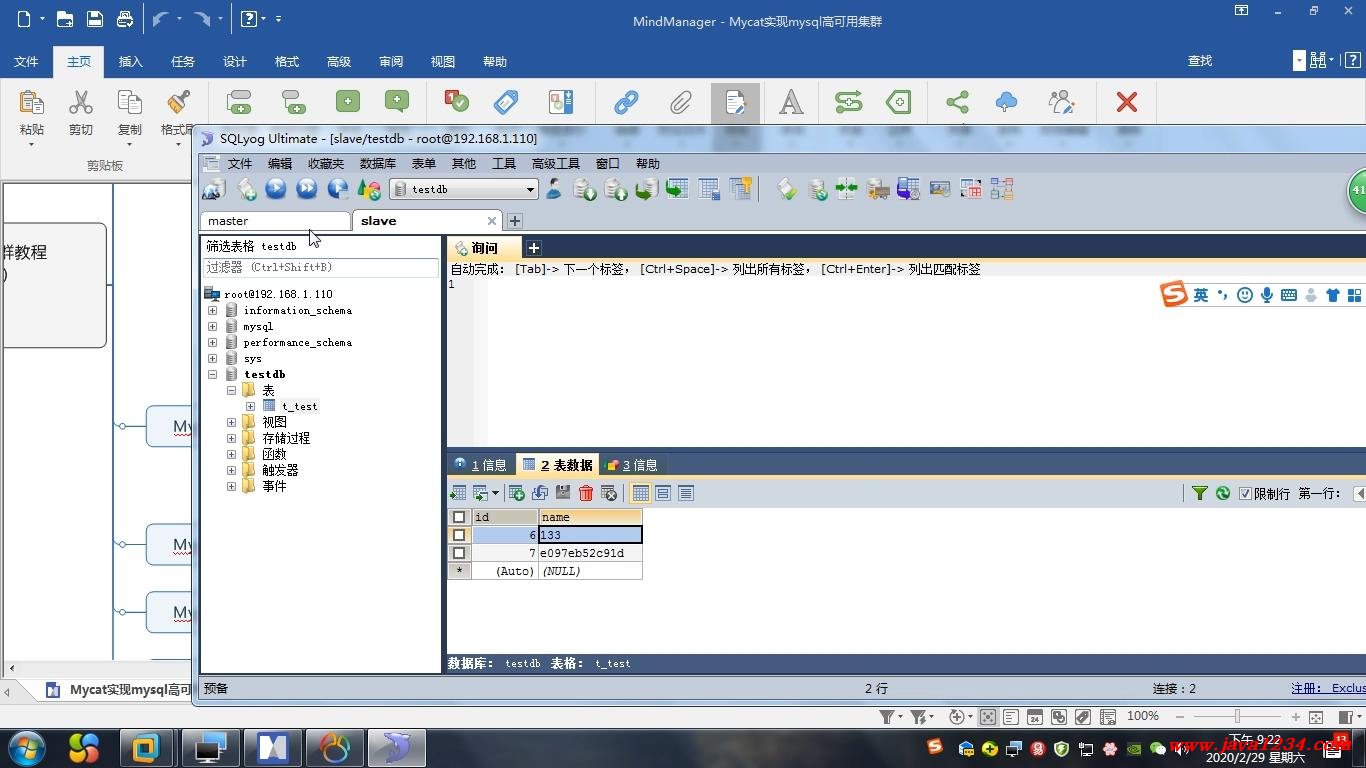Open the export dropdown arrow in result toolbar
Viewport: 1366px width, 768px height.
[495, 493]
